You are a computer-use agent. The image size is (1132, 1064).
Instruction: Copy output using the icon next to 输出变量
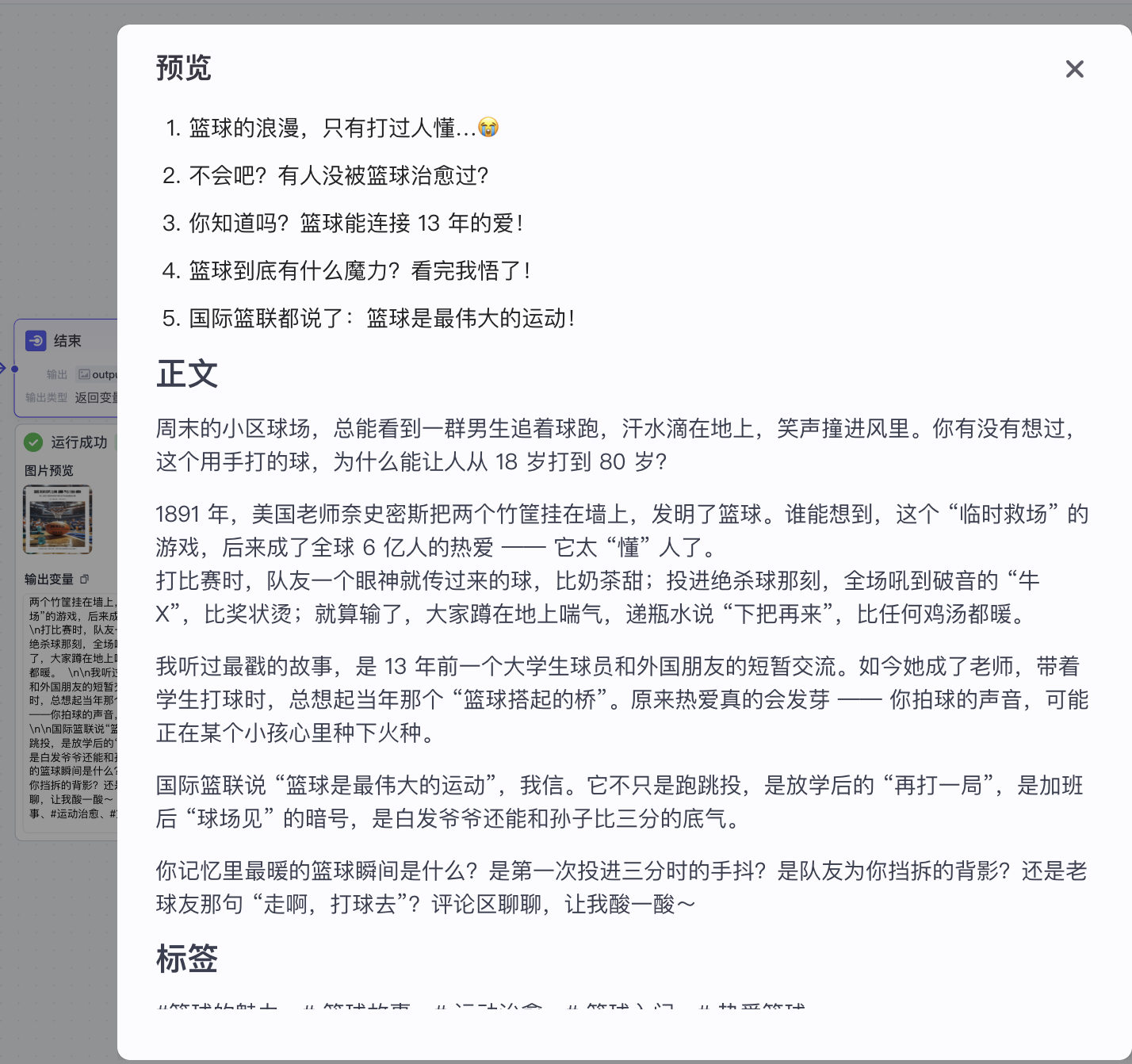click(x=85, y=579)
